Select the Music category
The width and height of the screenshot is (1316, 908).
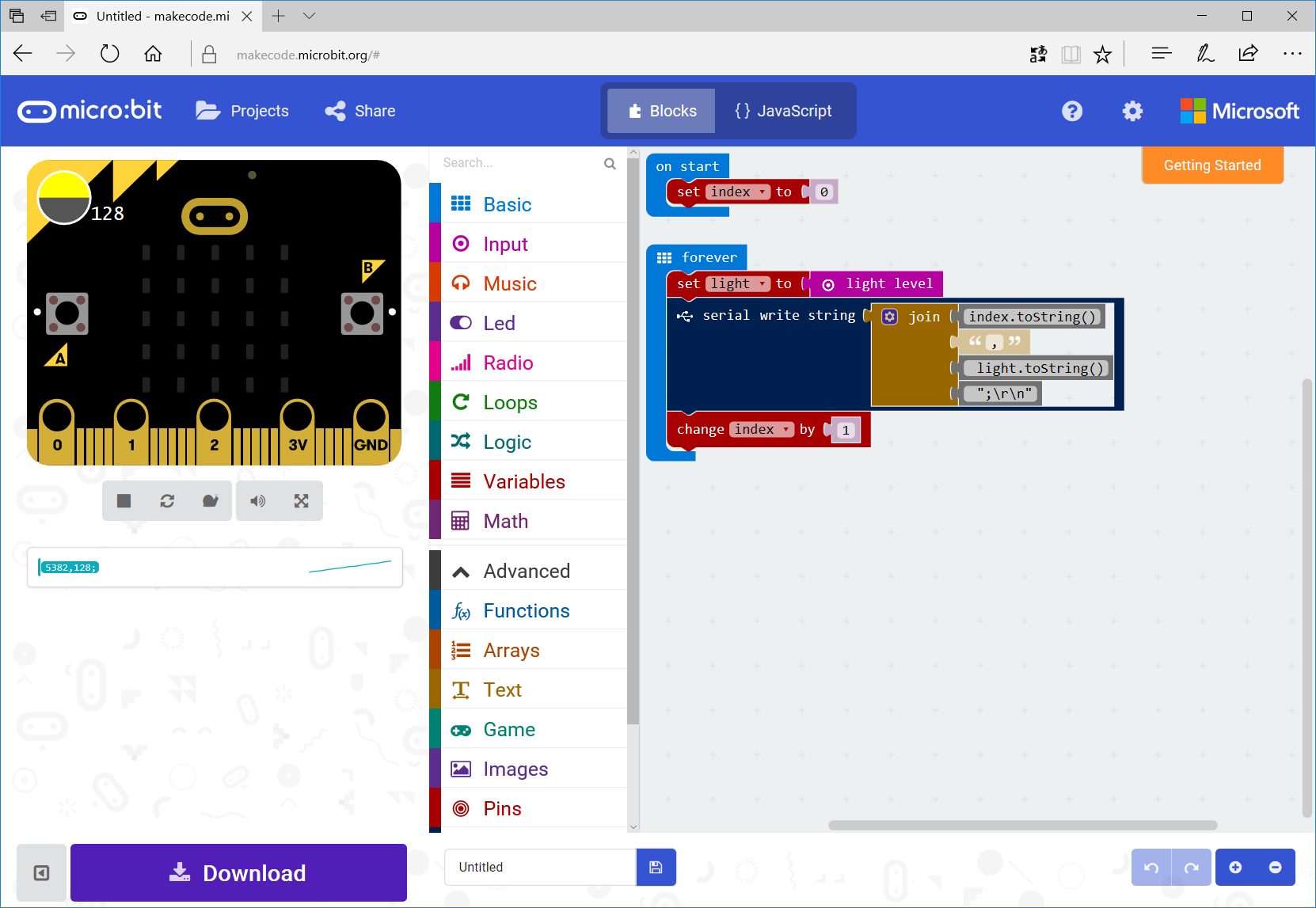[x=509, y=283]
